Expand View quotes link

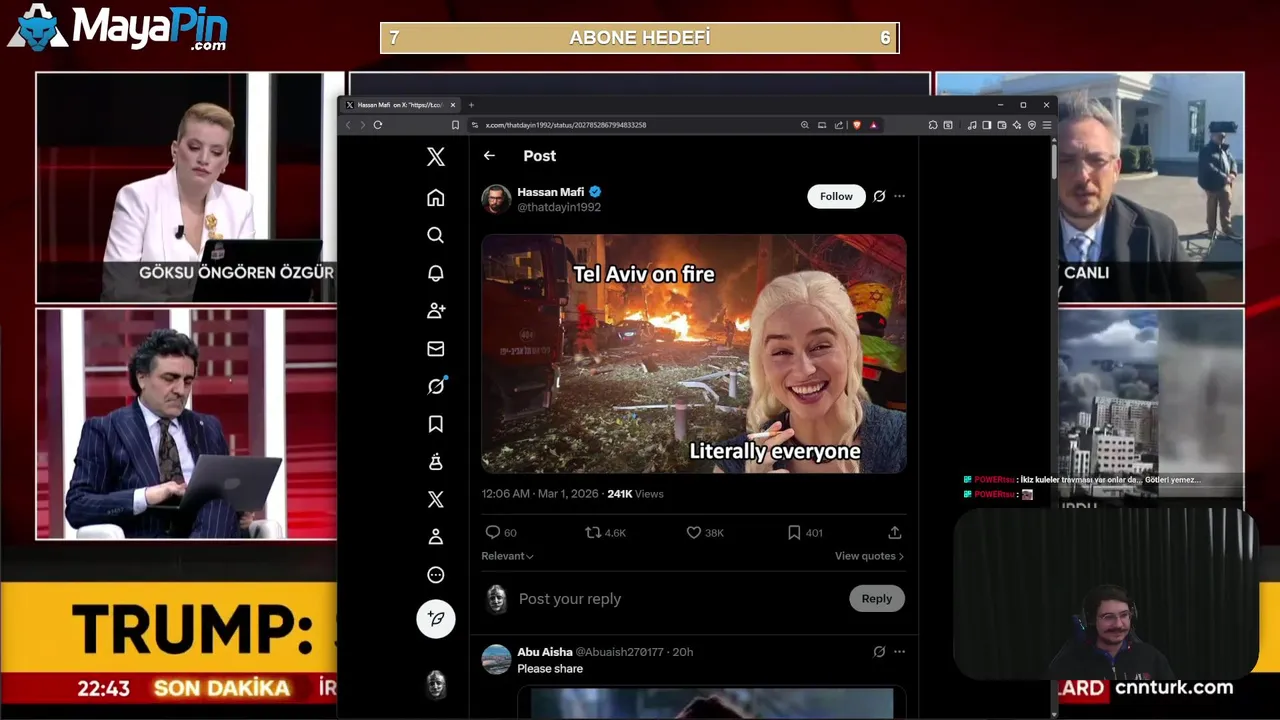pyautogui.click(x=869, y=556)
